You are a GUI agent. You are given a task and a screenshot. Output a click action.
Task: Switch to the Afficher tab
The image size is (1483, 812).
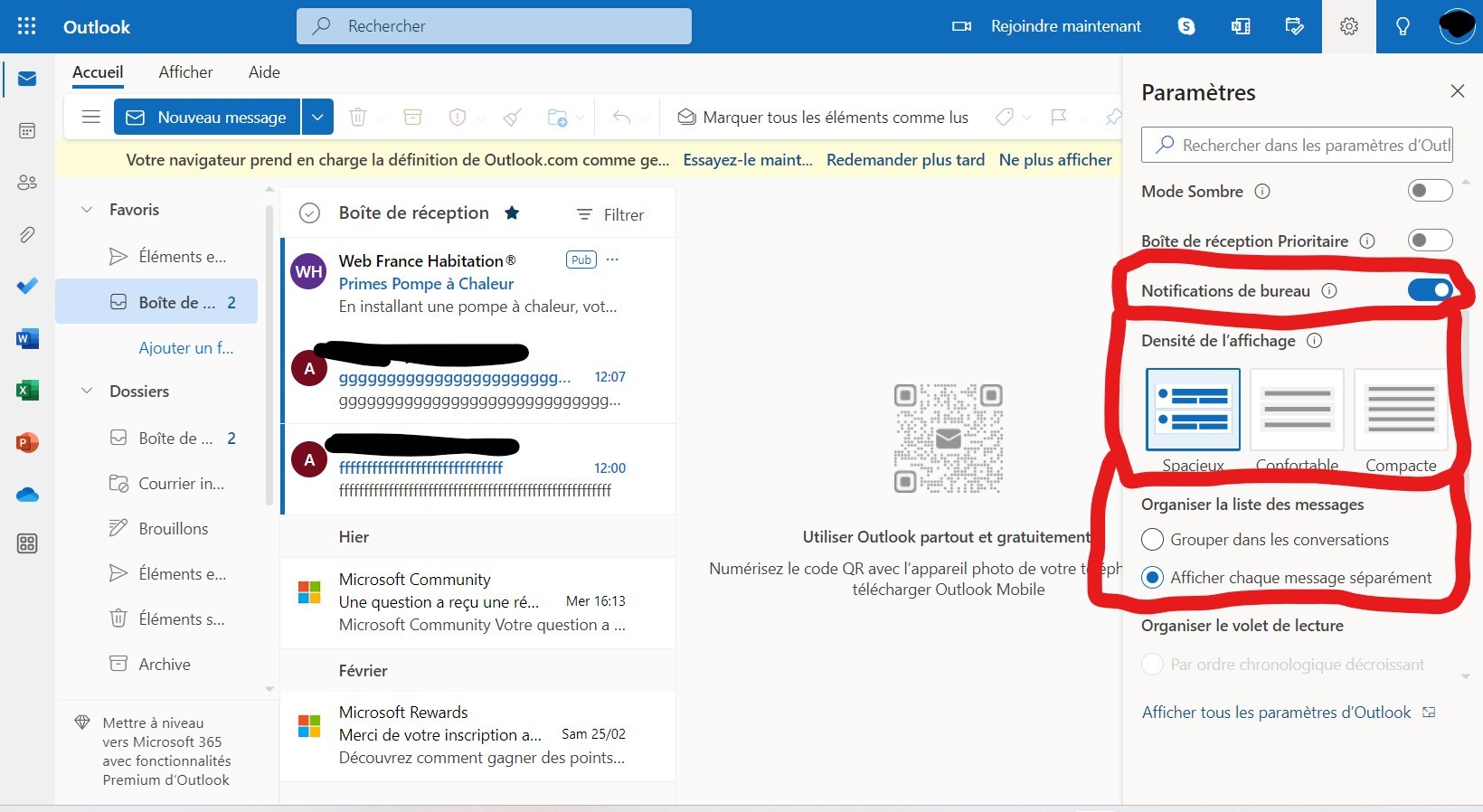pos(185,72)
